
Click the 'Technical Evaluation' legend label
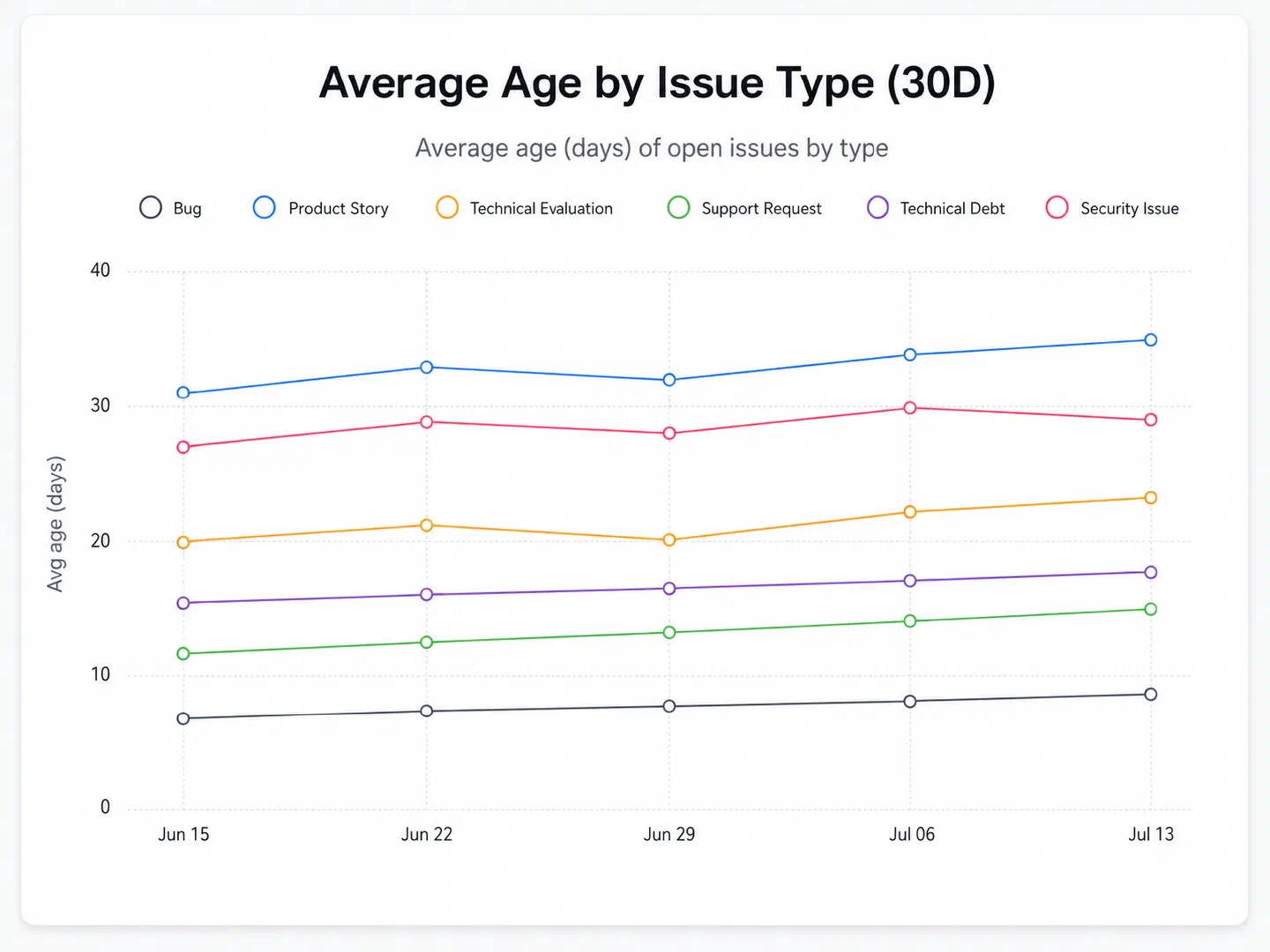(542, 209)
